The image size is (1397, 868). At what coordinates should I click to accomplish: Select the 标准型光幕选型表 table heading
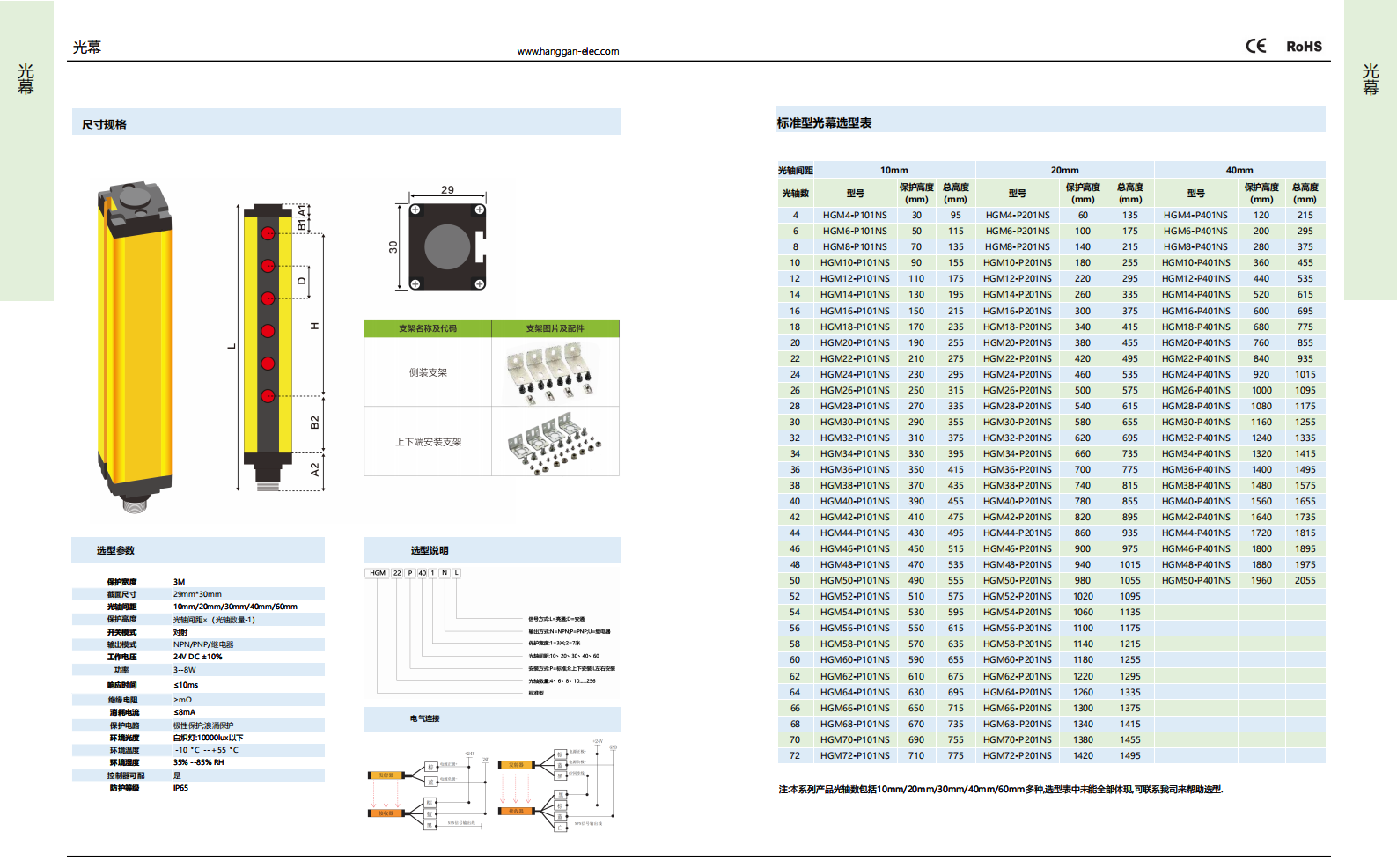pos(824,122)
